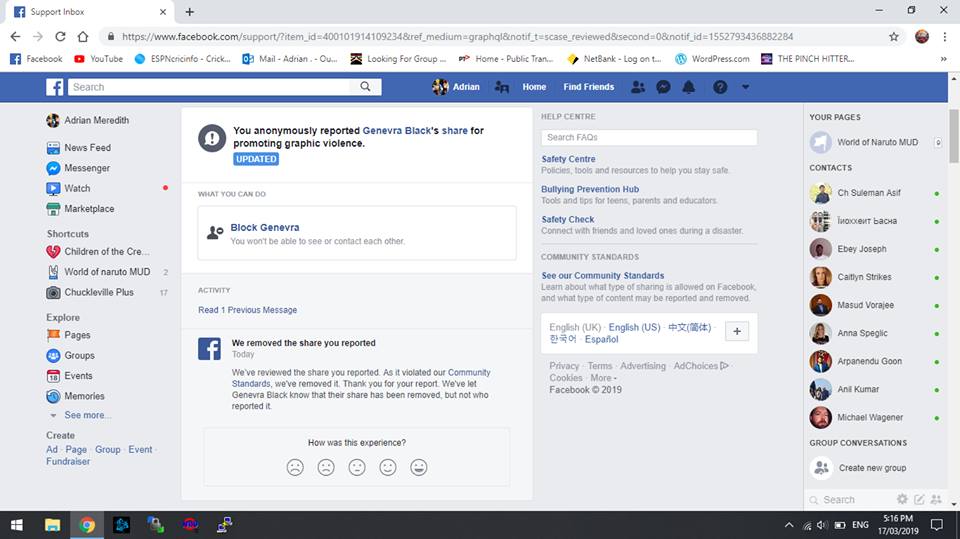Open Messenger icon in top blue bar
Image resolution: width=960 pixels, height=539 pixels.
663,87
